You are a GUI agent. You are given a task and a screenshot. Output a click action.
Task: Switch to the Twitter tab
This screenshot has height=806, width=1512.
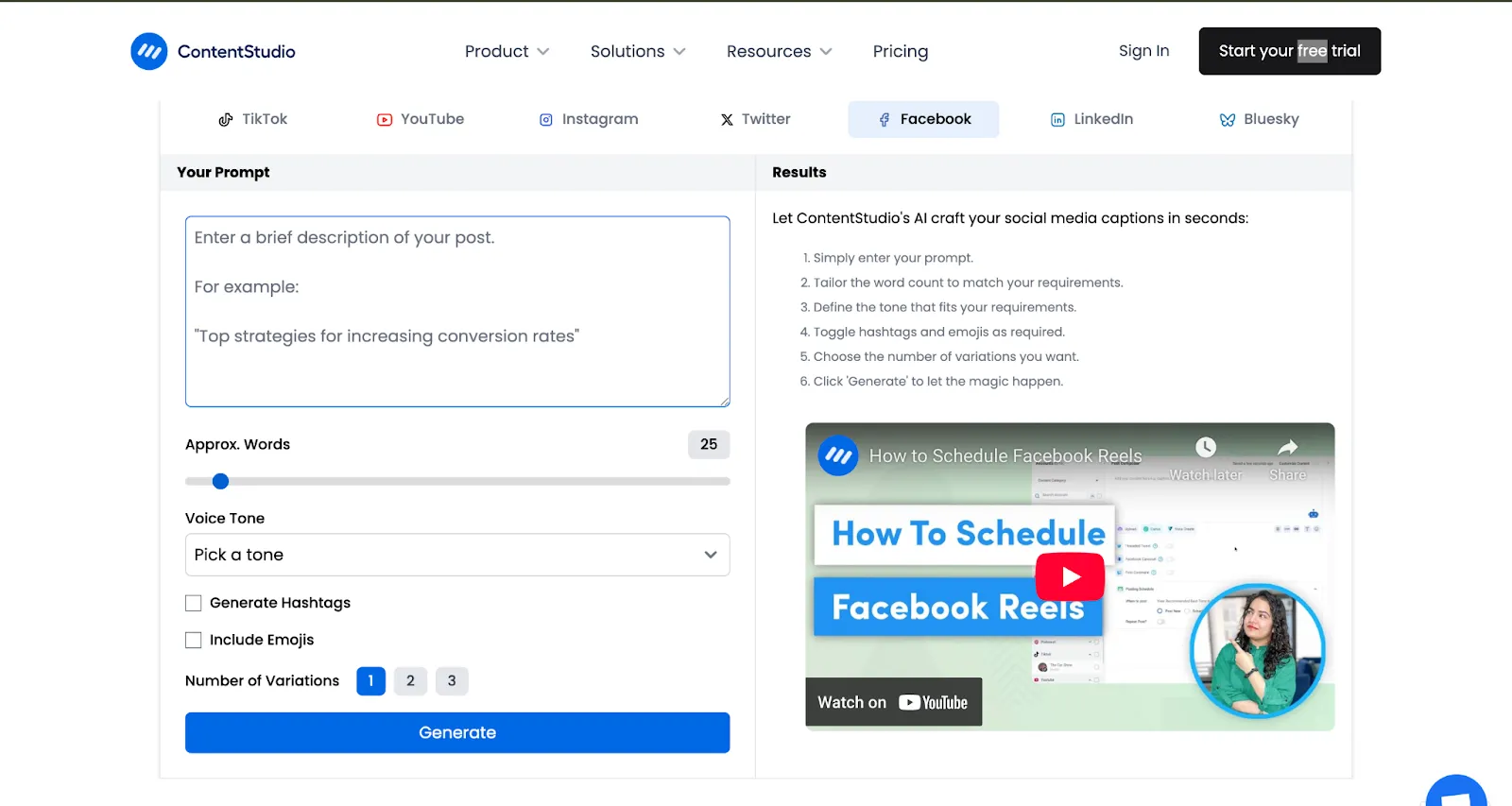(755, 119)
